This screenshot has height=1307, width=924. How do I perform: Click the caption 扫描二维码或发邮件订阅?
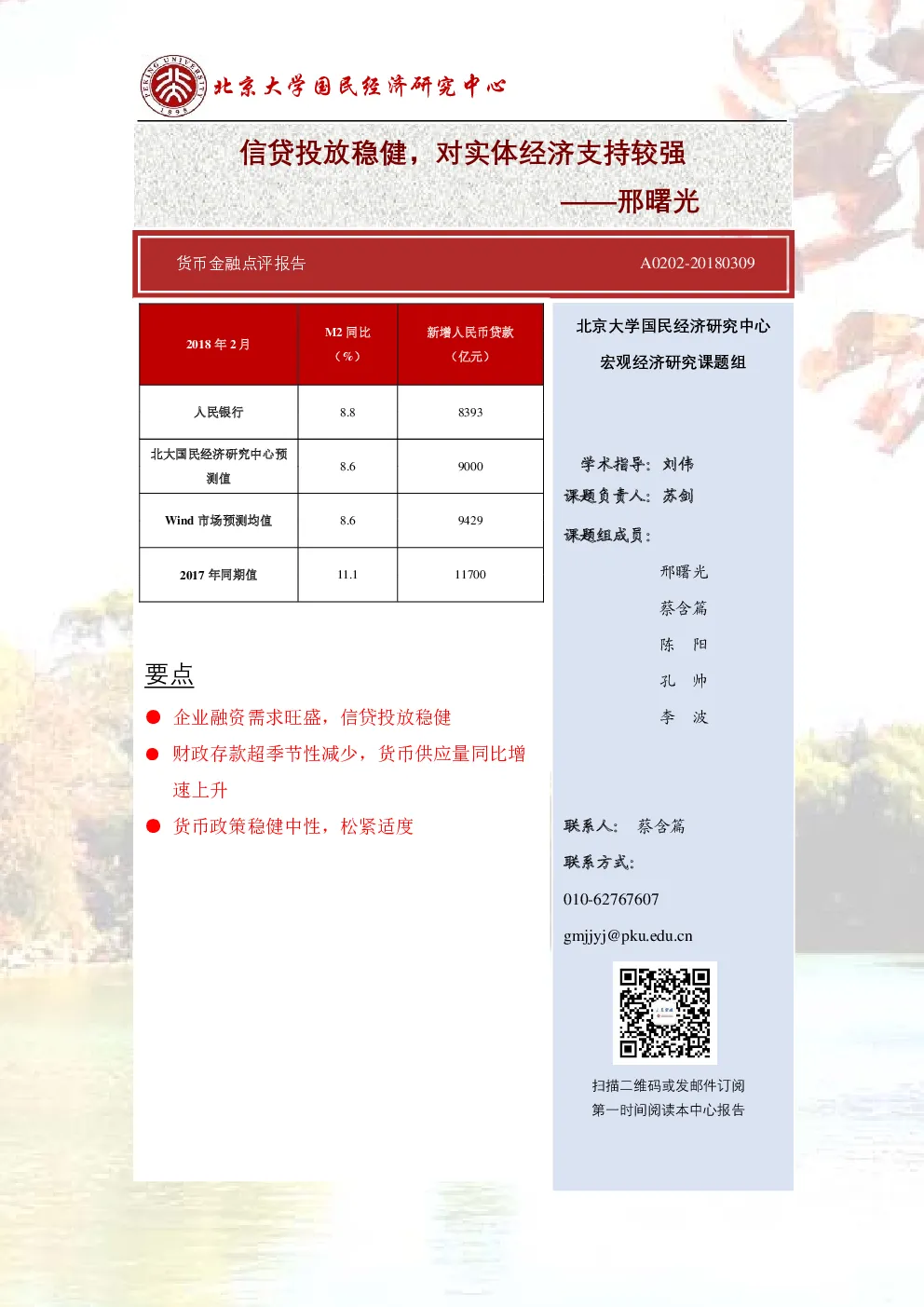point(669,1085)
